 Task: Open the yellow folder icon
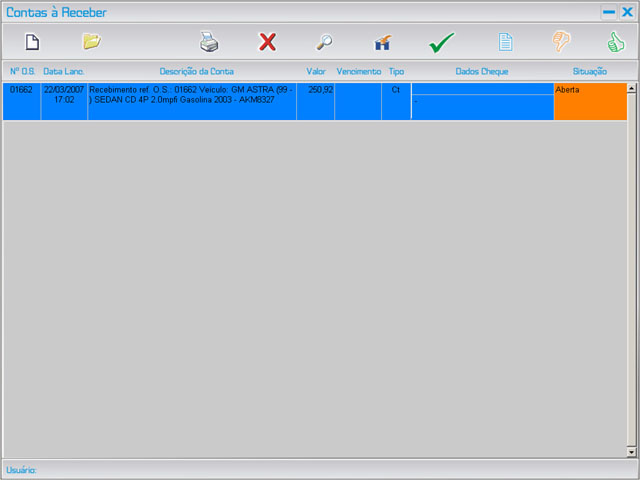pyautogui.click(x=91, y=42)
